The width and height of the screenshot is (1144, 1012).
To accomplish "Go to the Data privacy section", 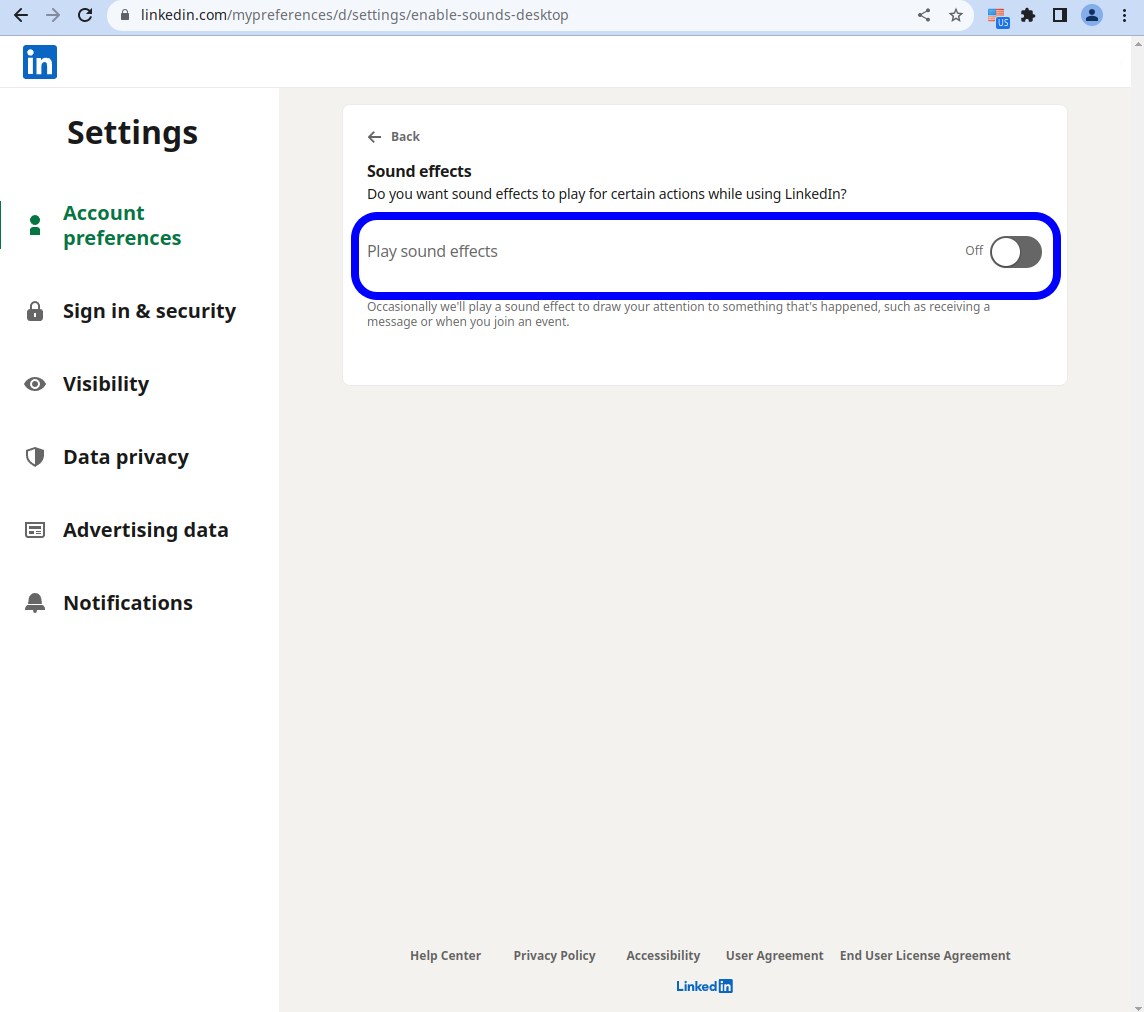I will coord(125,457).
